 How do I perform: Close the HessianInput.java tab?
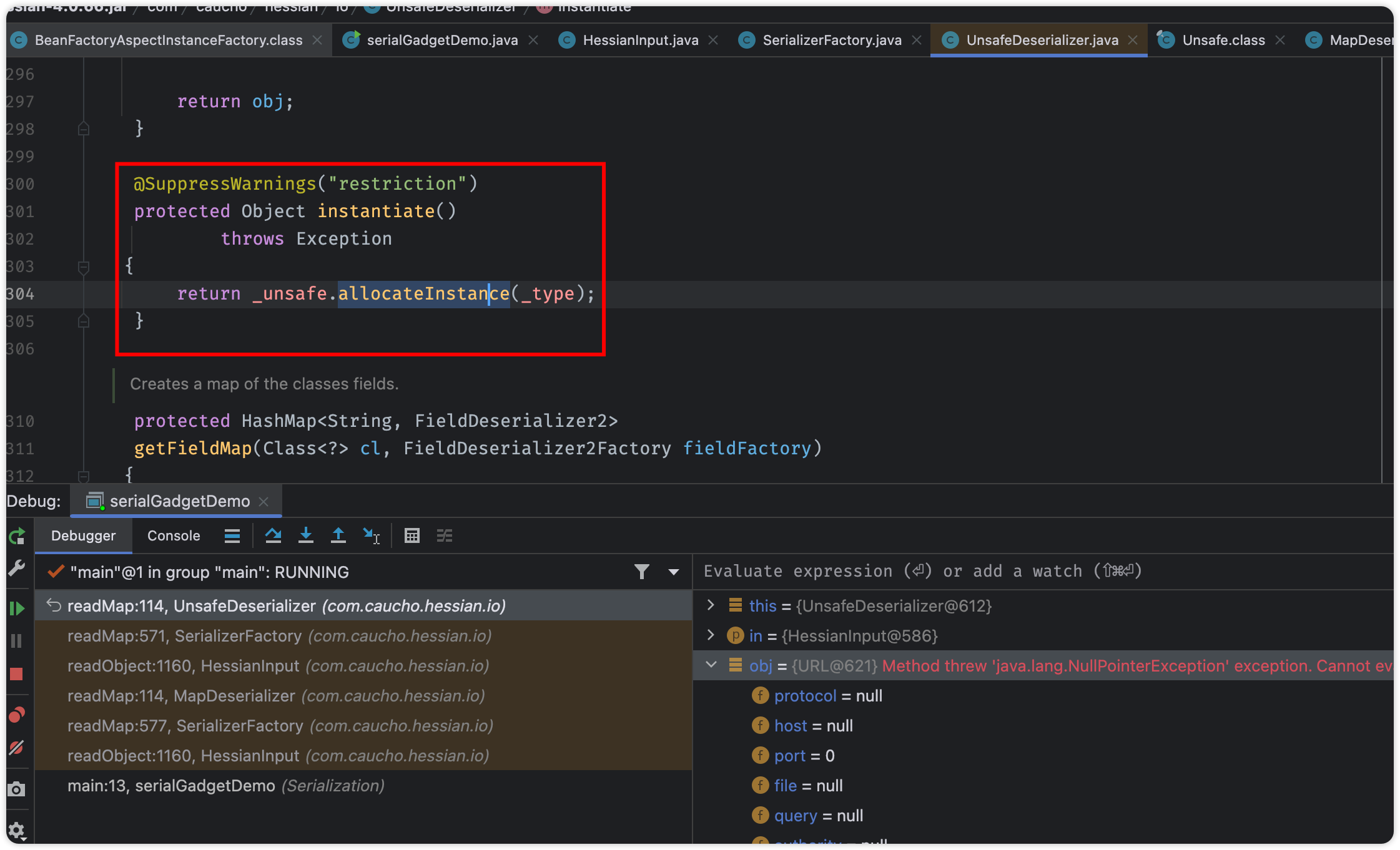713,40
